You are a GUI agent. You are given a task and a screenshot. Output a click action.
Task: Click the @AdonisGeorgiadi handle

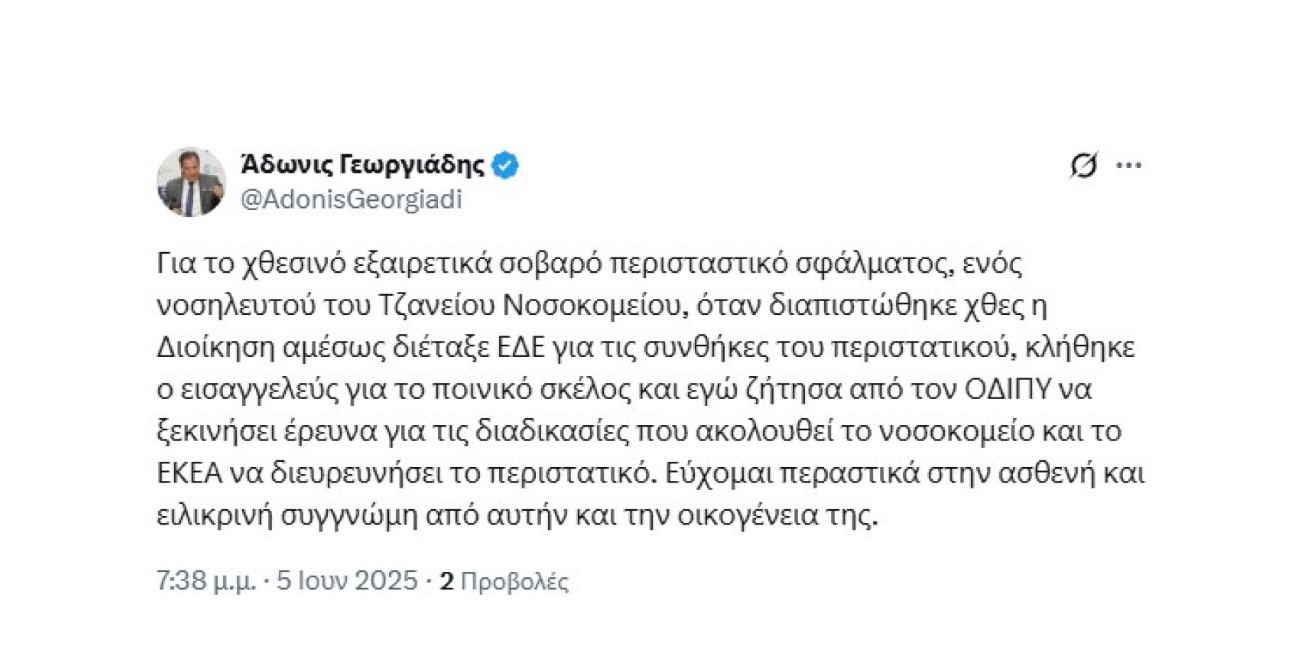coord(351,199)
